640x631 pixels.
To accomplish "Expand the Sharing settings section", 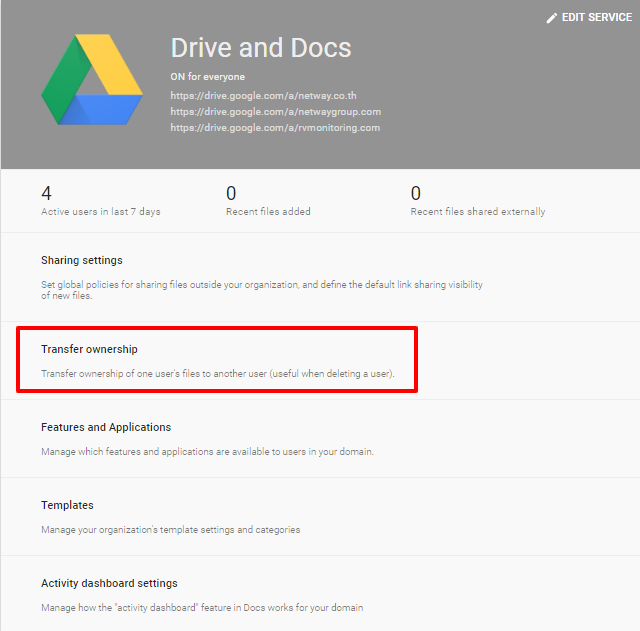I will (x=82, y=260).
